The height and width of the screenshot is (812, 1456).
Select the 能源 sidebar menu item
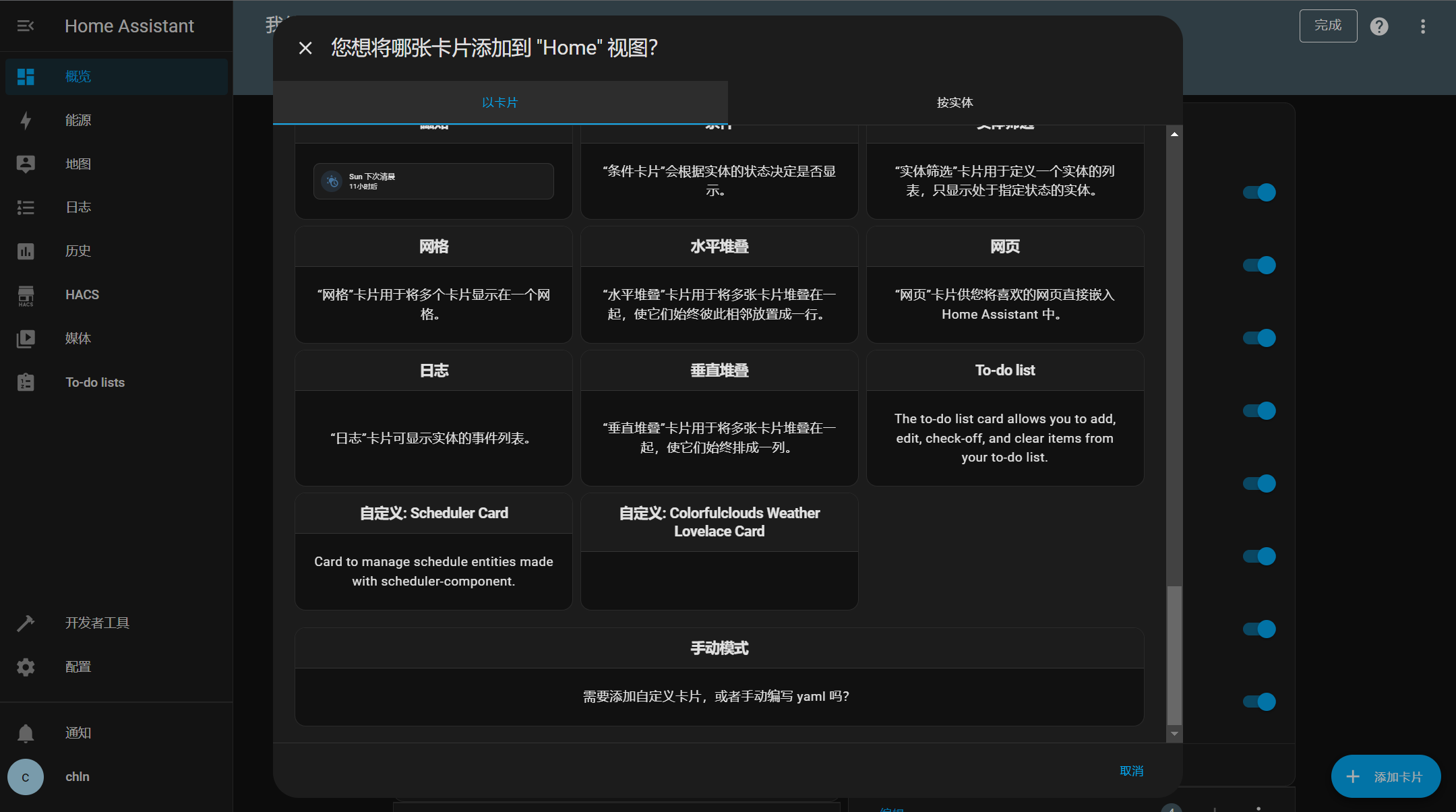[117, 120]
